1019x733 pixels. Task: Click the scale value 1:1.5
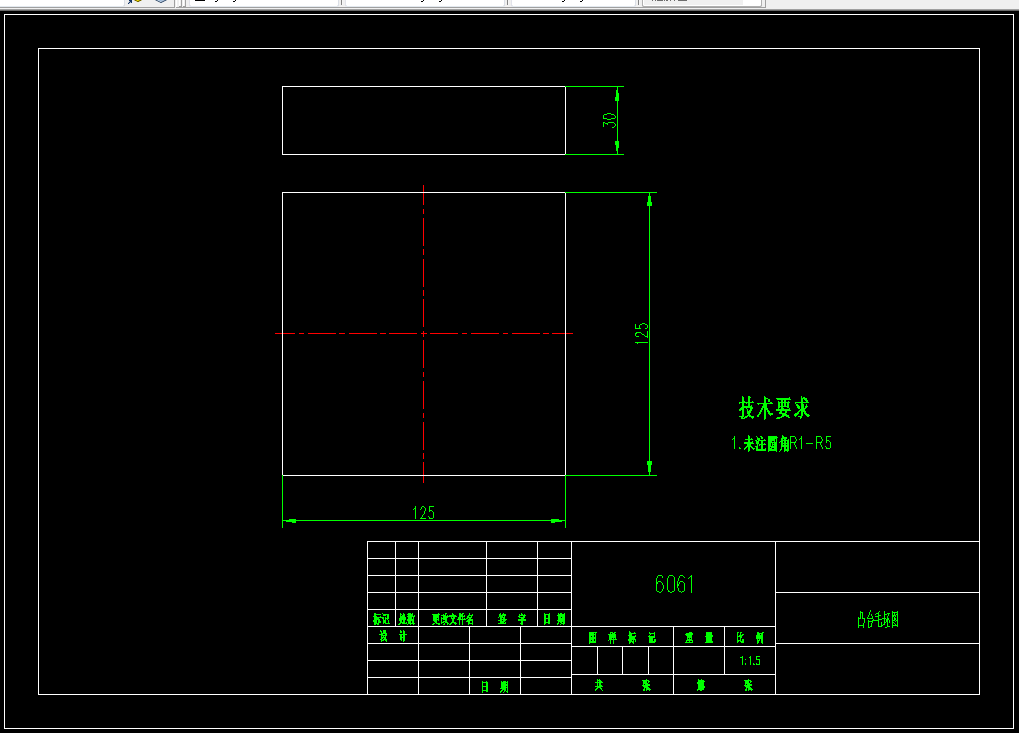pos(750,661)
